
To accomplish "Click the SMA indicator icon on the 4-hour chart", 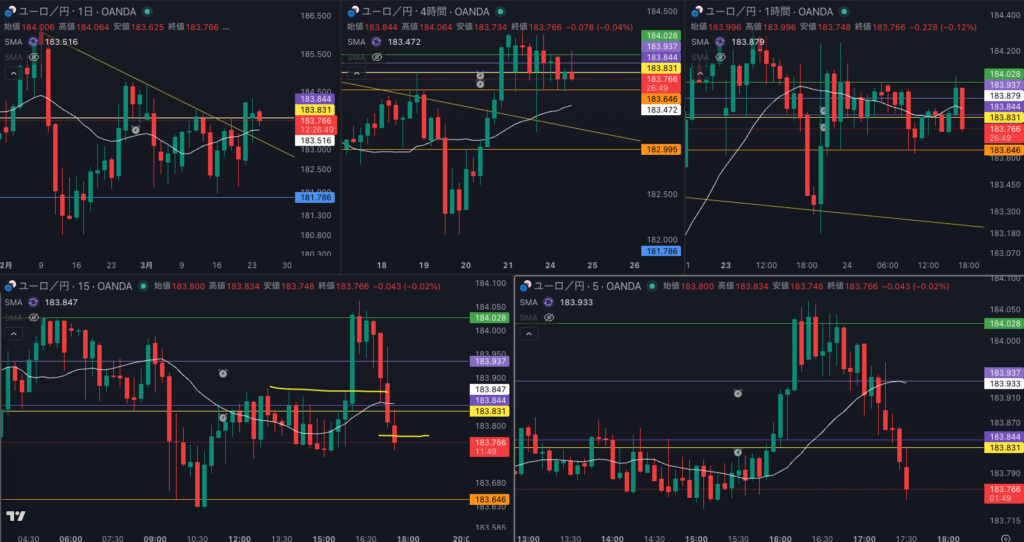I will coord(376,42).
